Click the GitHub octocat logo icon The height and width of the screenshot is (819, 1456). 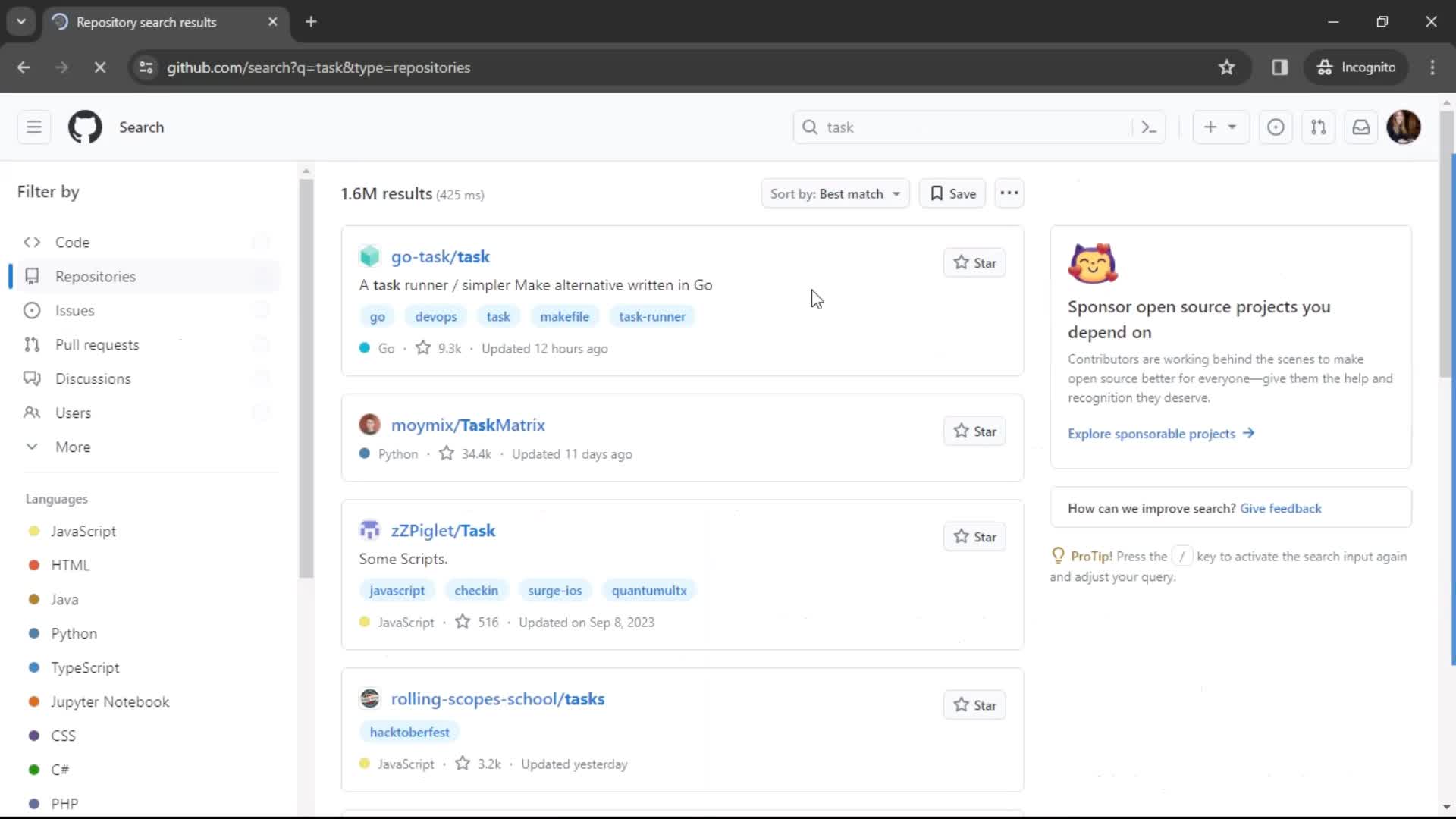pyautogui.click(x=85, y=127)
